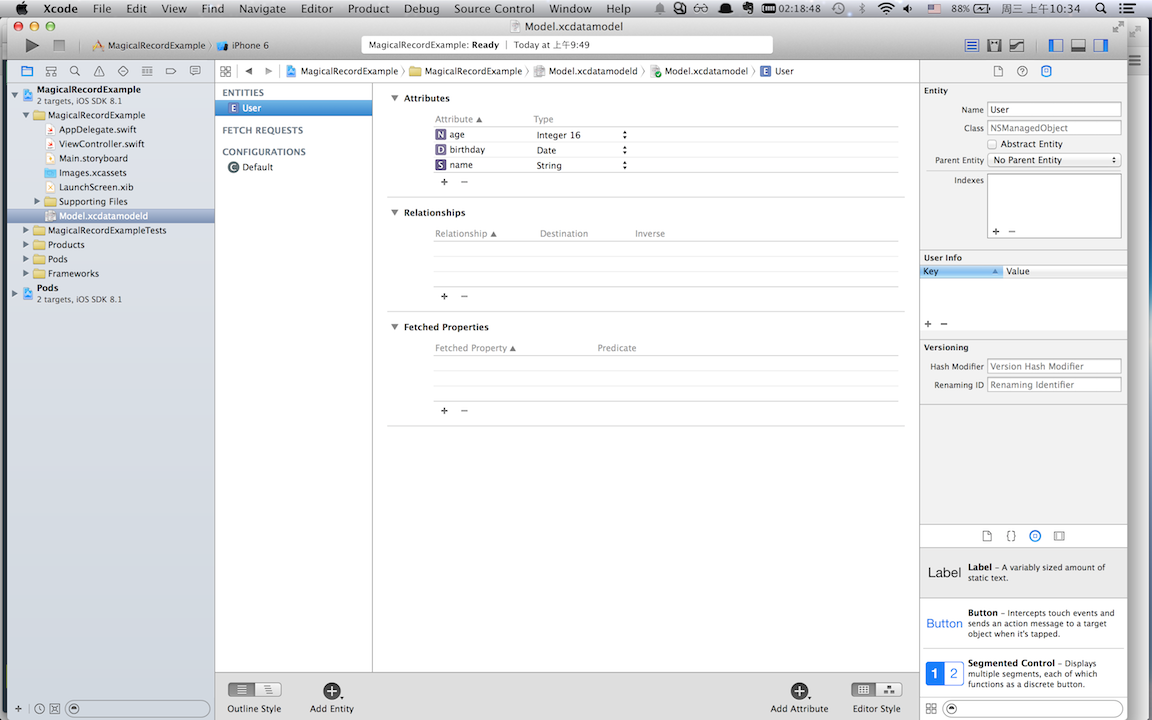Click the Hash Modifier field

pyautogui.click(x=1054, y=366)
